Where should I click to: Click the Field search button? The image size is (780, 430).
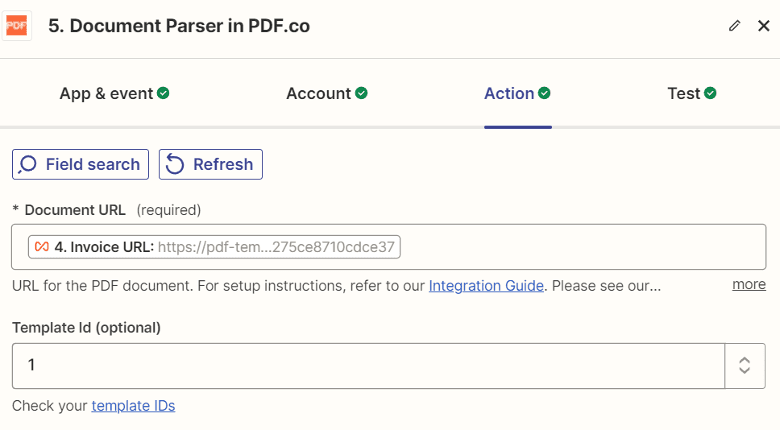click(81, 164)
